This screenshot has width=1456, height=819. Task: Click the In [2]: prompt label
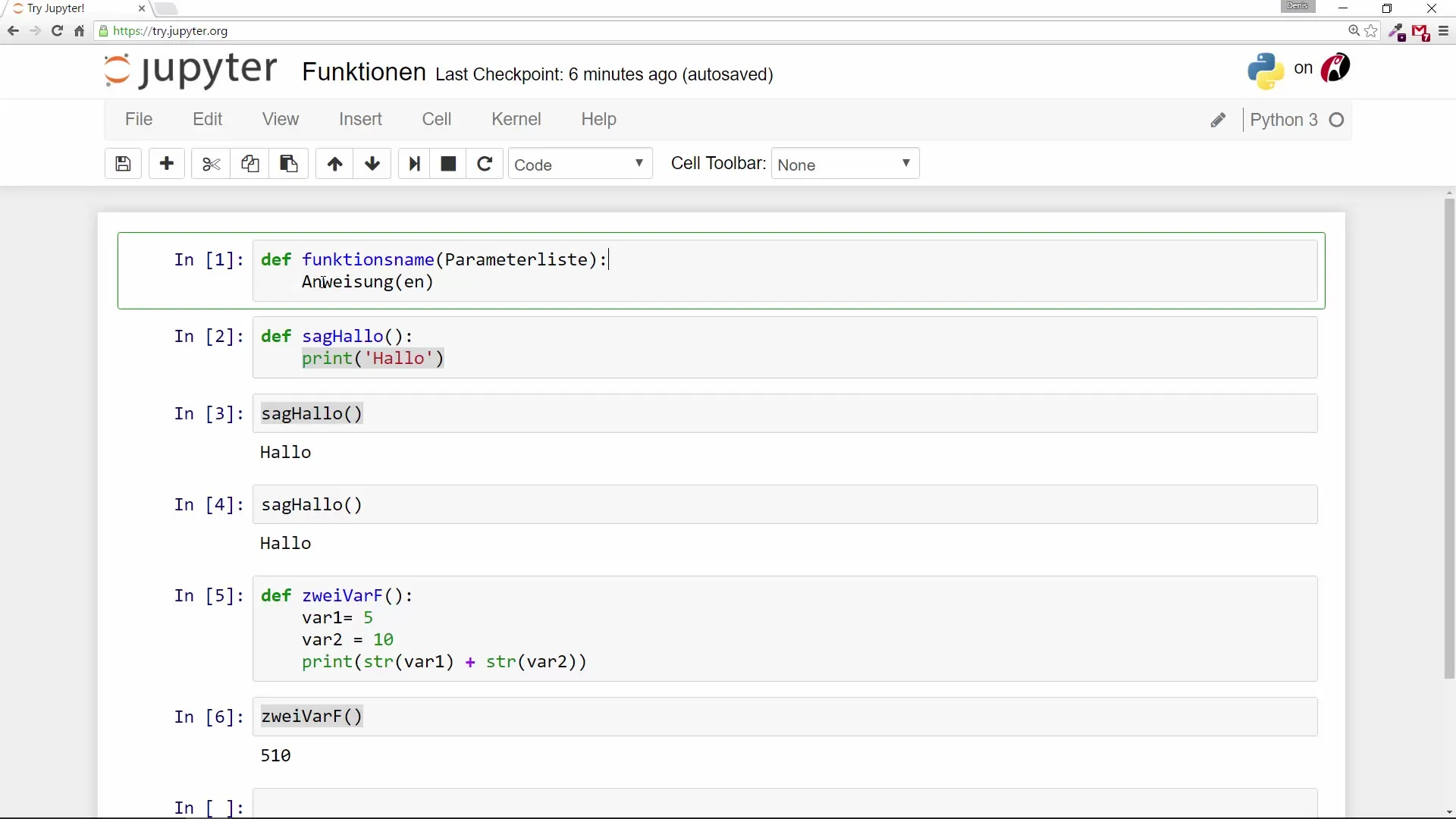[x=209, y=337]
